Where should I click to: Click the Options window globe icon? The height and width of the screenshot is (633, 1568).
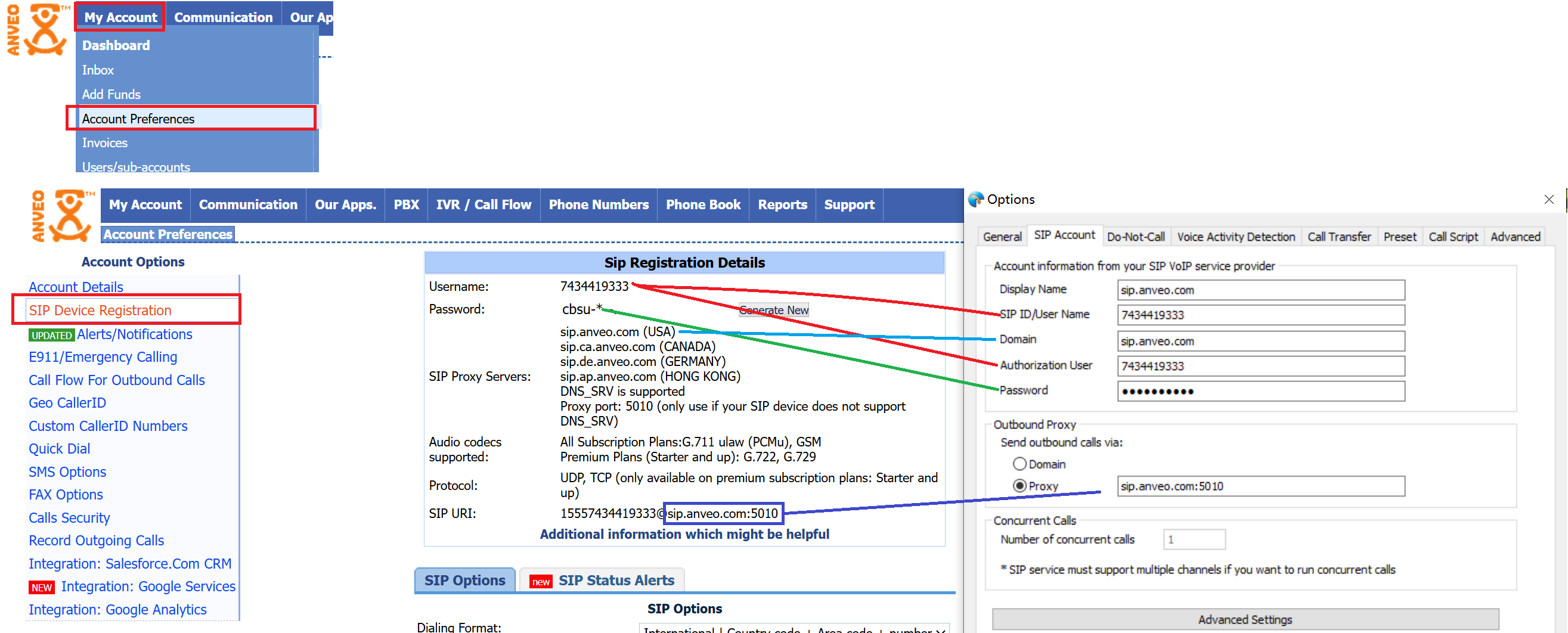coord(976,199)
